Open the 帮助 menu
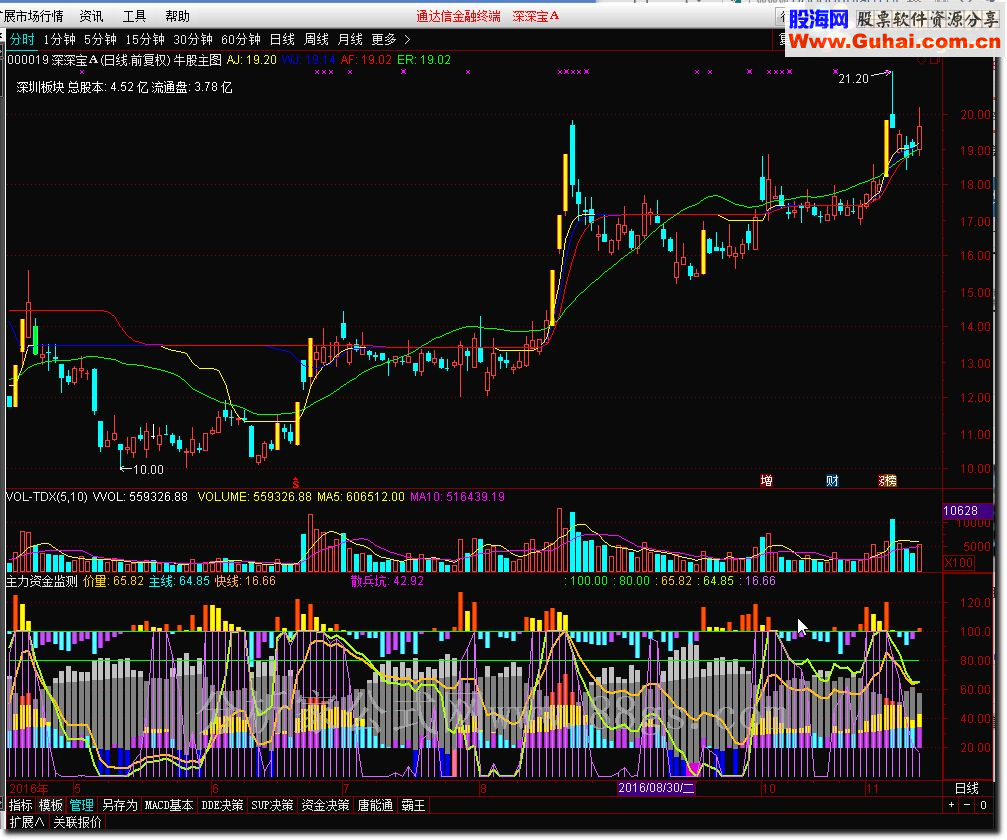The height and width of the screenshot is (840, 1007). 177,16
